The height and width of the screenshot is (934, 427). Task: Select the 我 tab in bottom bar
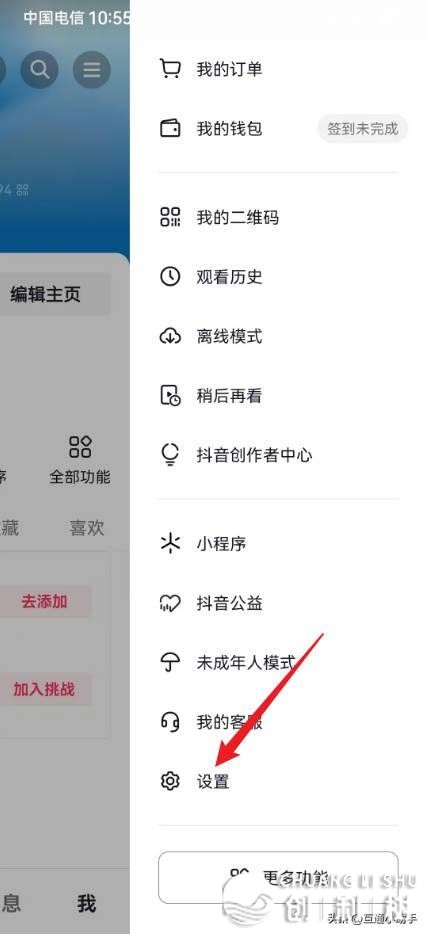coord(86,904)
